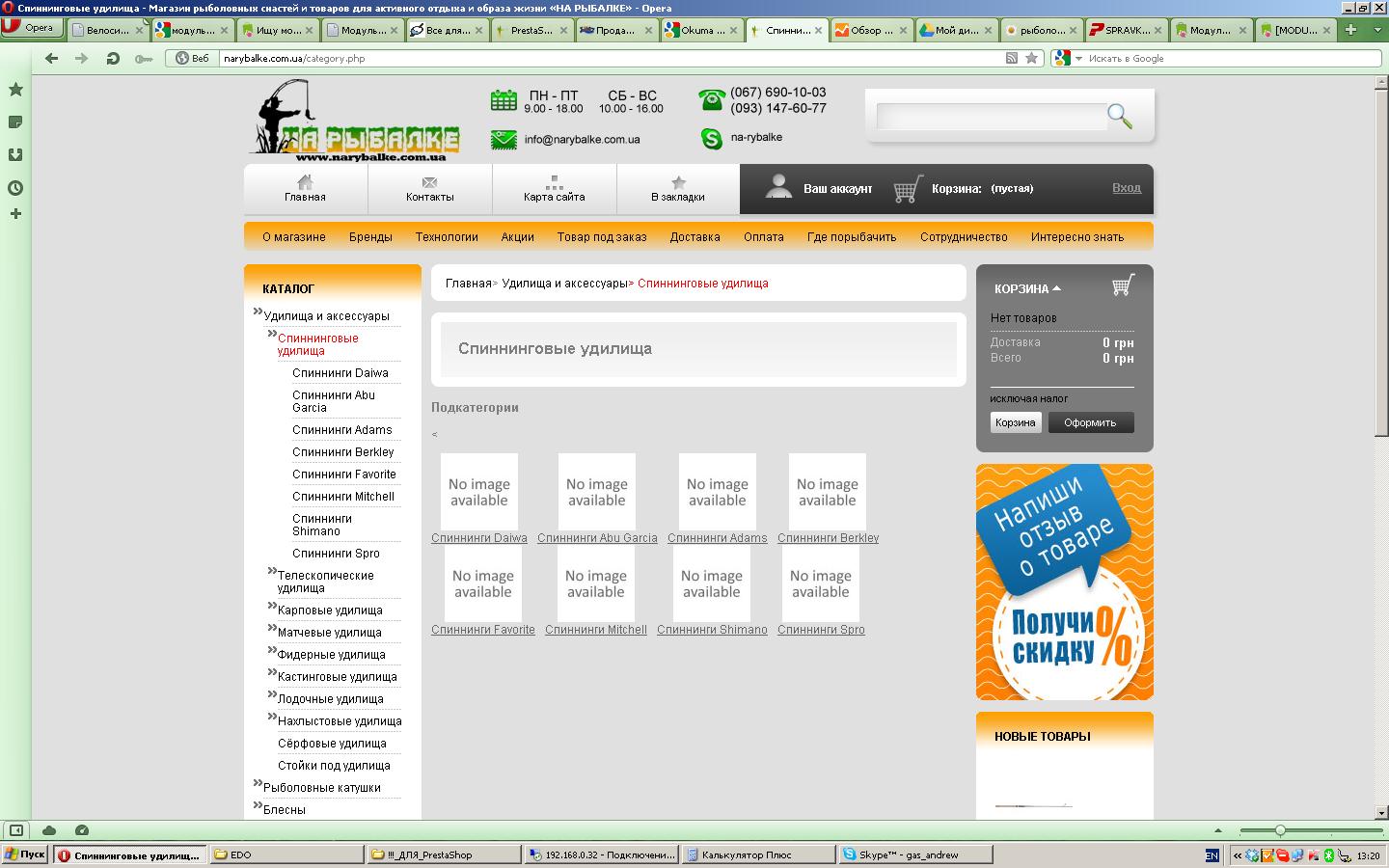Adjust the zoom slider in status bar
Viewport: 1389px width, 868px height.
point(1280,830)
